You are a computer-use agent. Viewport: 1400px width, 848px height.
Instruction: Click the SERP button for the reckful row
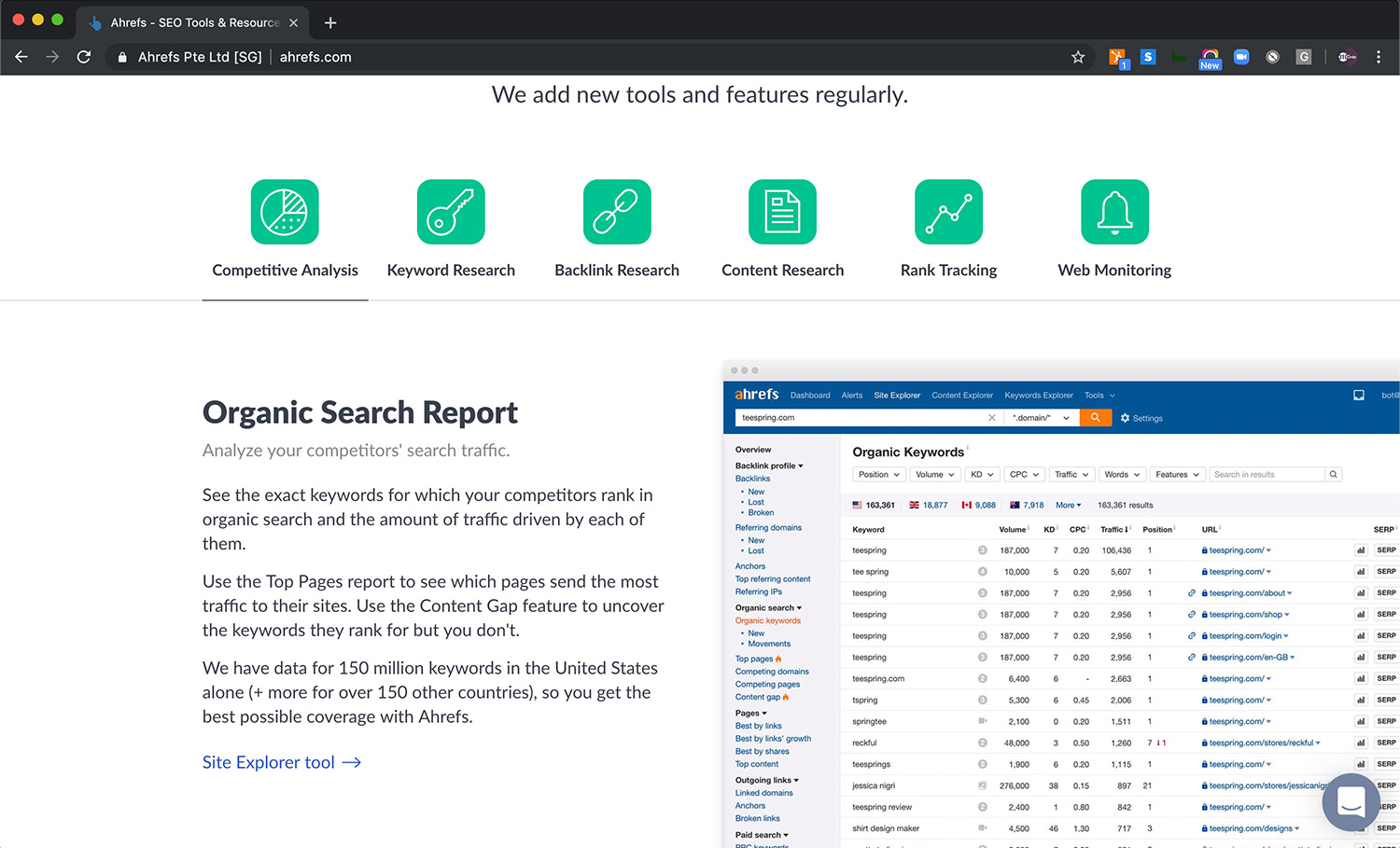(x=1387, y=743)
